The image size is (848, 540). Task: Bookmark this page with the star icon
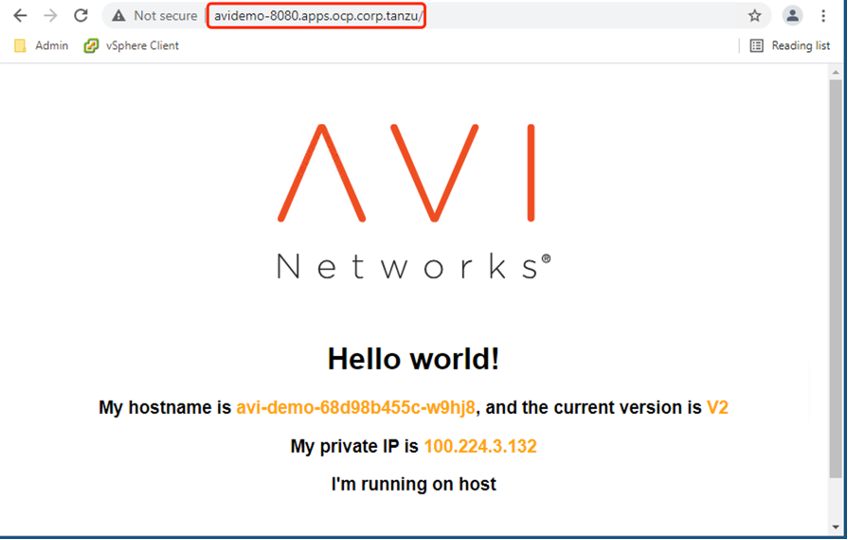tap(754, 16)
